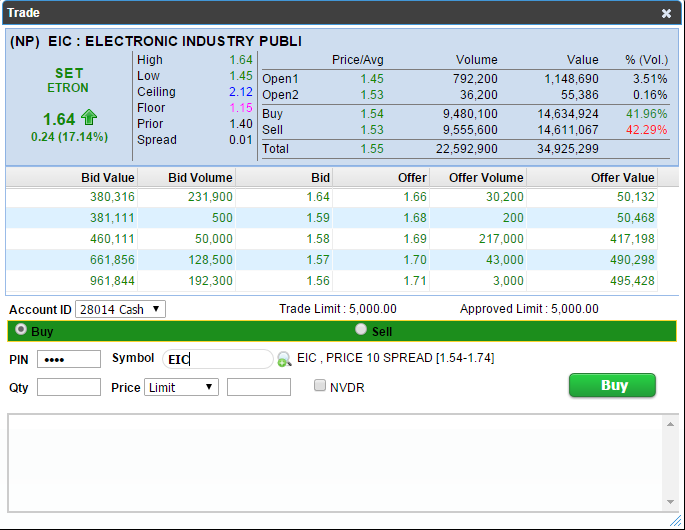This screenshot has width=685, height=530.
Task: Click the green up arrow price indicator
Action: point(89,119)
